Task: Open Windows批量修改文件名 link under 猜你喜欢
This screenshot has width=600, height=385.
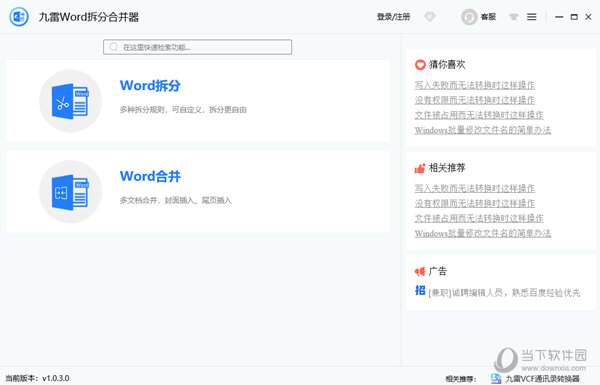Action: coord(483,130)
